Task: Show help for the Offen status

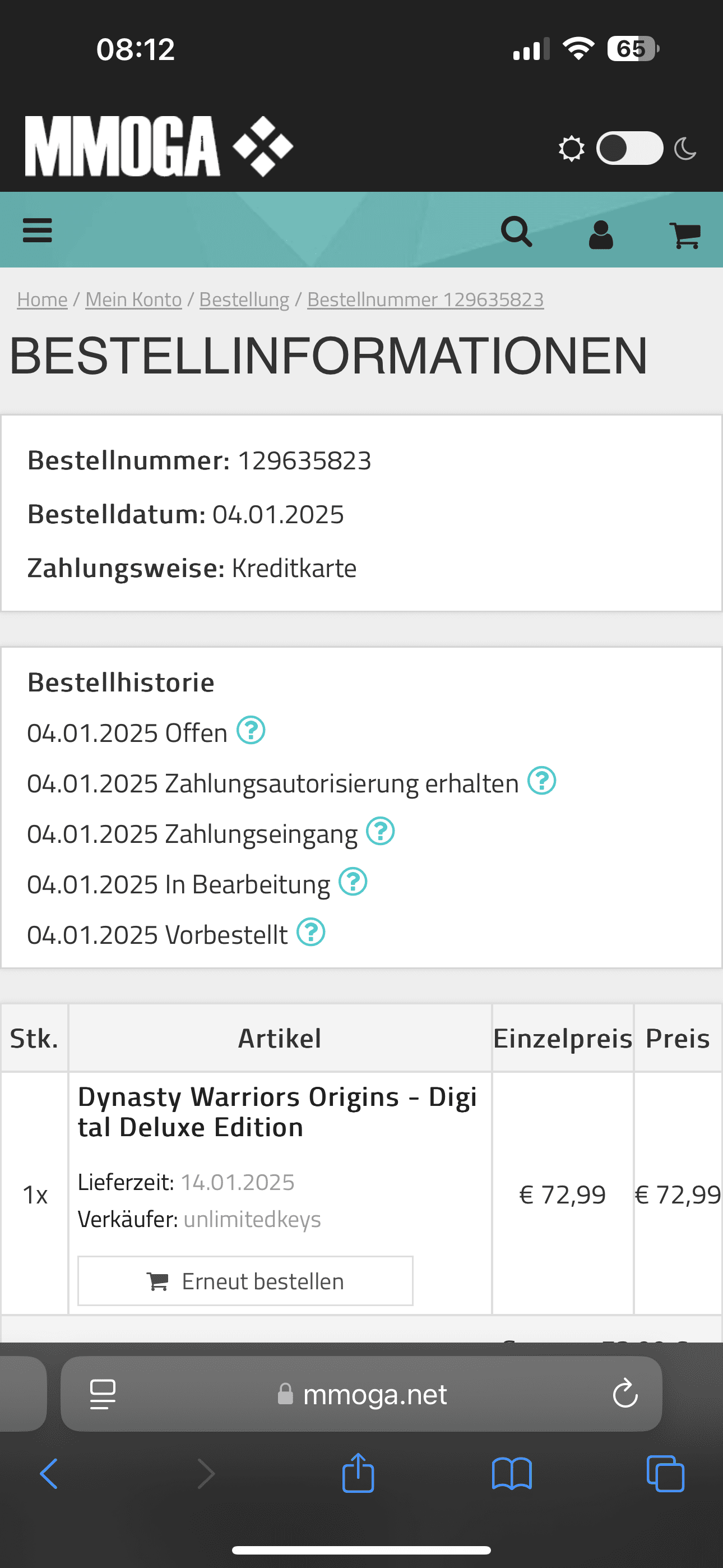Action: pos(251,730)
